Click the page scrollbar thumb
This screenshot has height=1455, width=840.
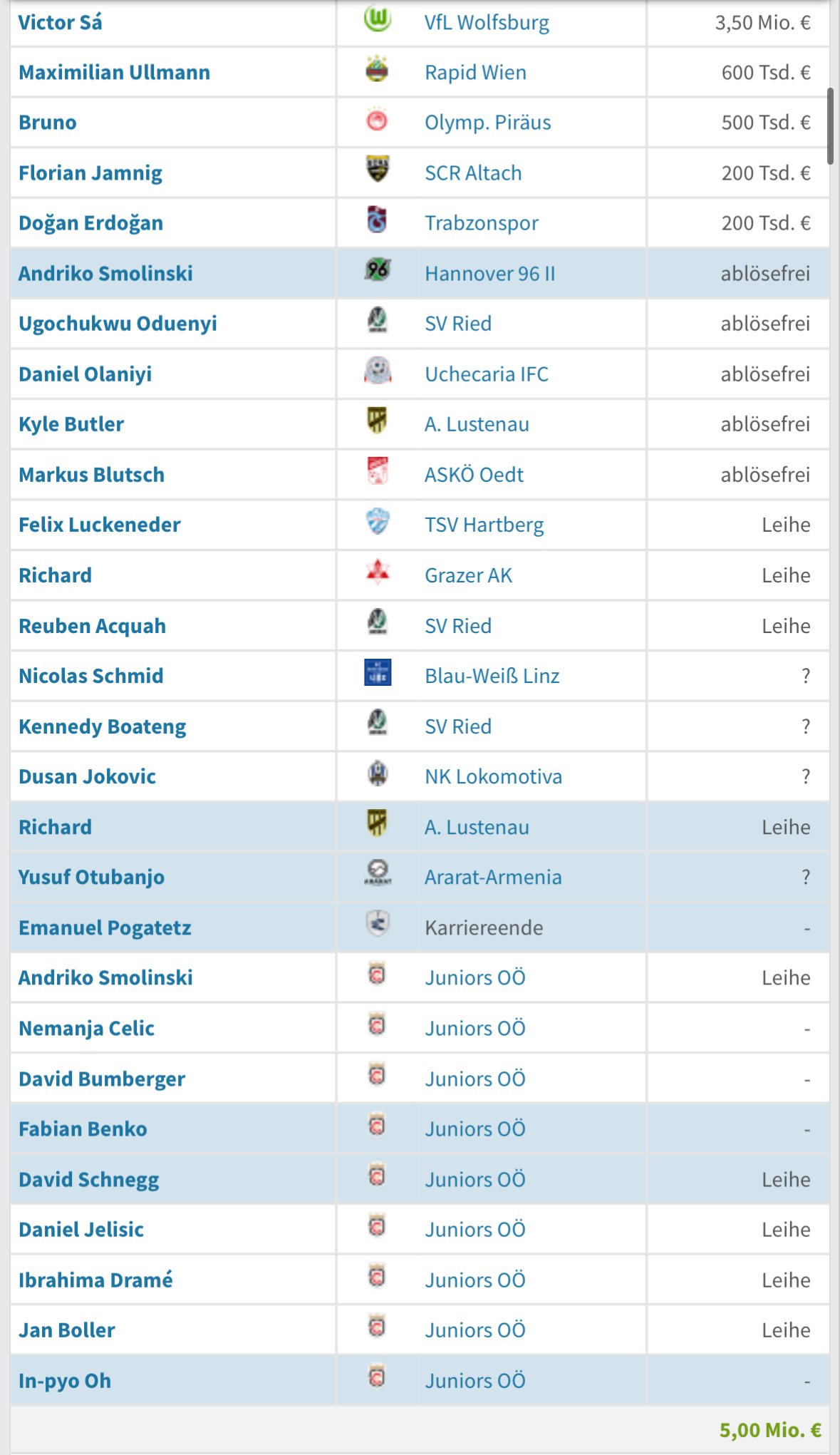[x=830, y=126]
